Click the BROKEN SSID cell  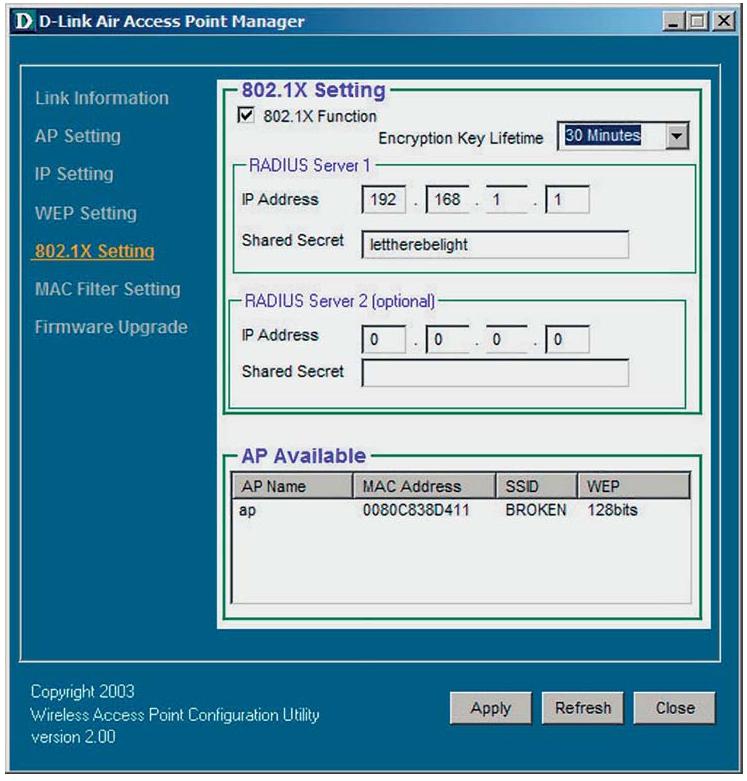click(x=536, y=510)
